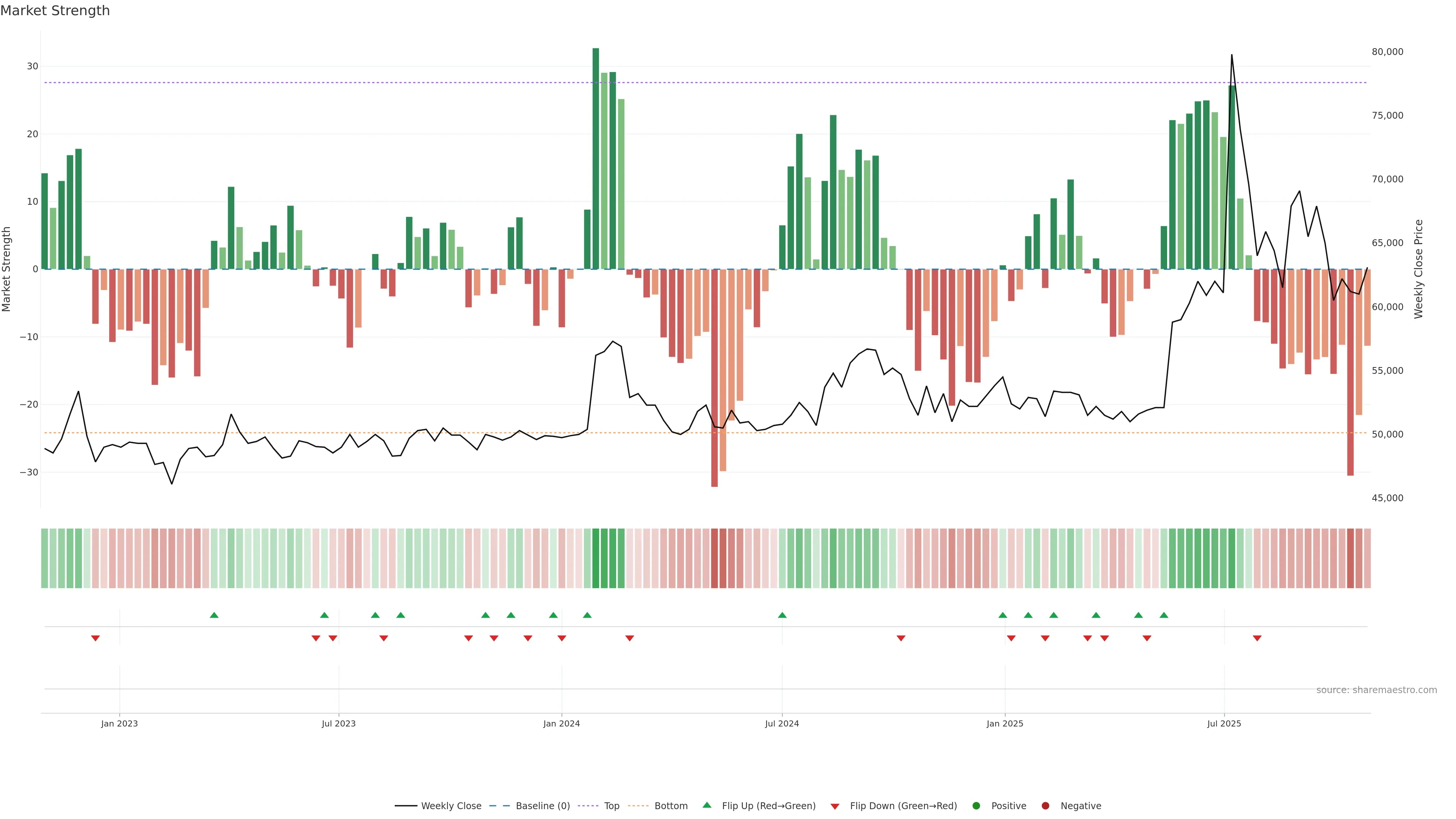Click the leftmost red flip-down triangle marker
This screenshot has width=1456, height=819.
click(96, 639)
